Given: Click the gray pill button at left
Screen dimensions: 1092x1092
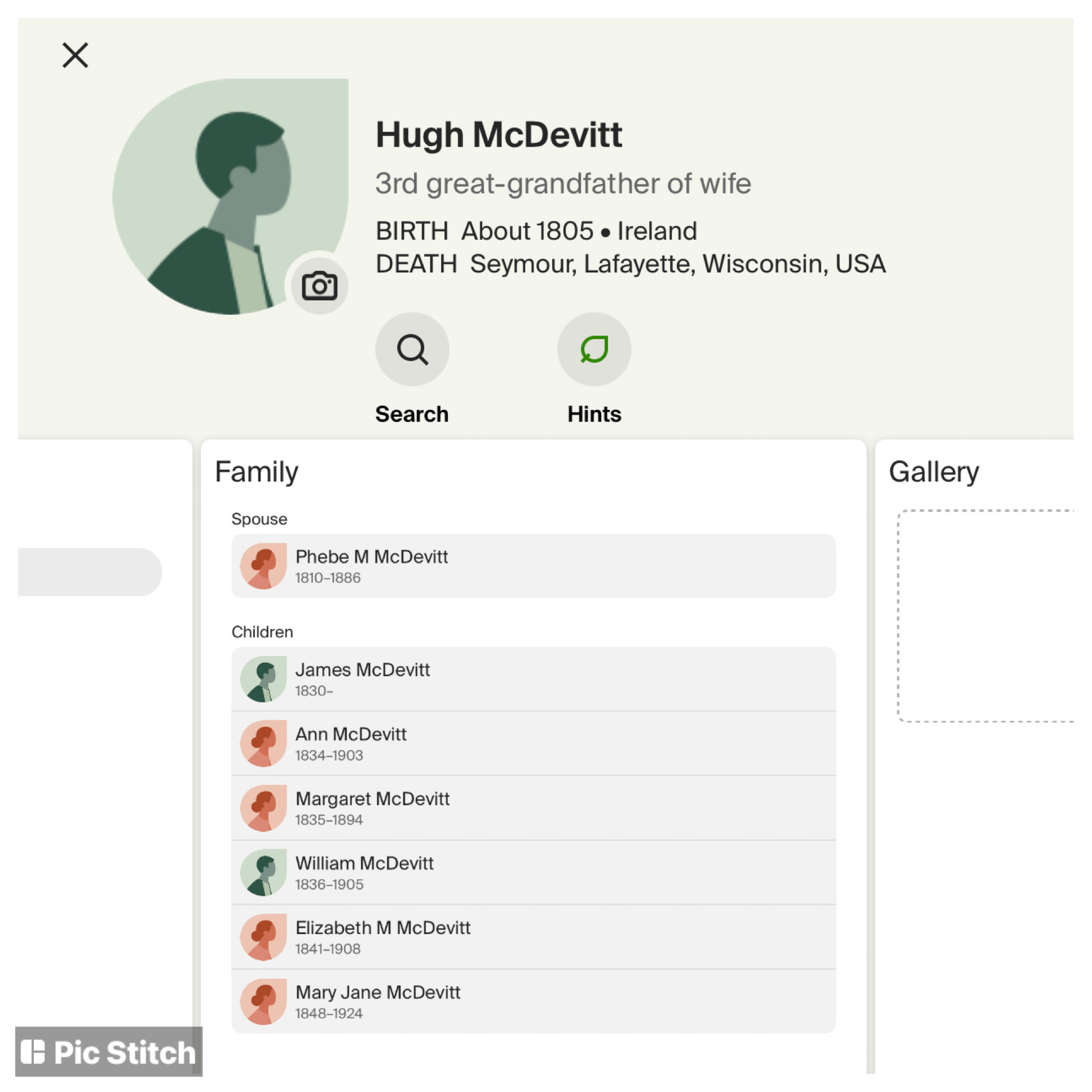Looking at the screenshot, I should 90,571.
